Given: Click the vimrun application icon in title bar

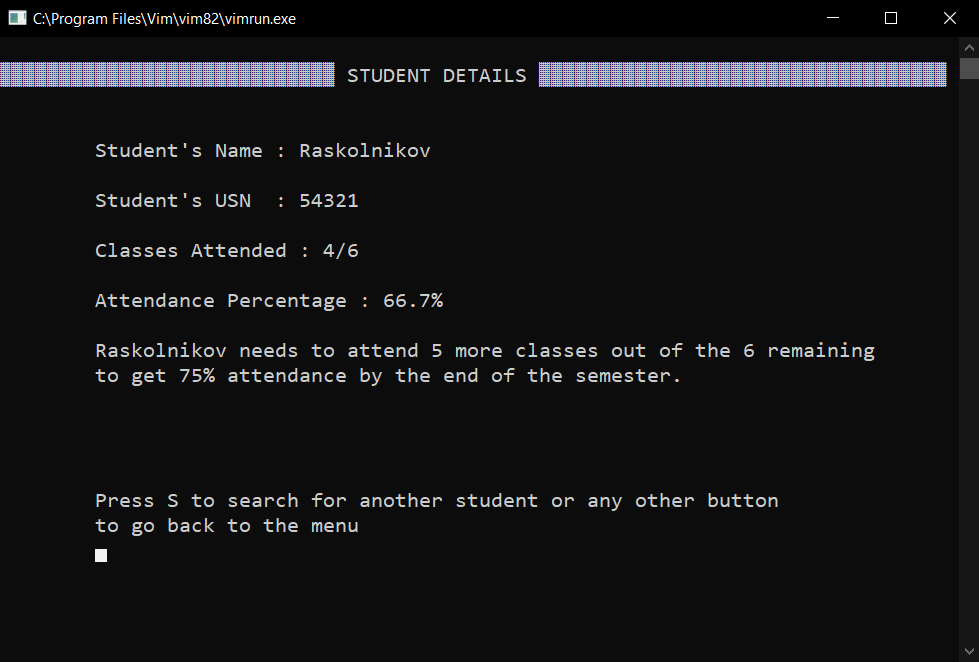Looking at the screenshot, I should [15, 18].
